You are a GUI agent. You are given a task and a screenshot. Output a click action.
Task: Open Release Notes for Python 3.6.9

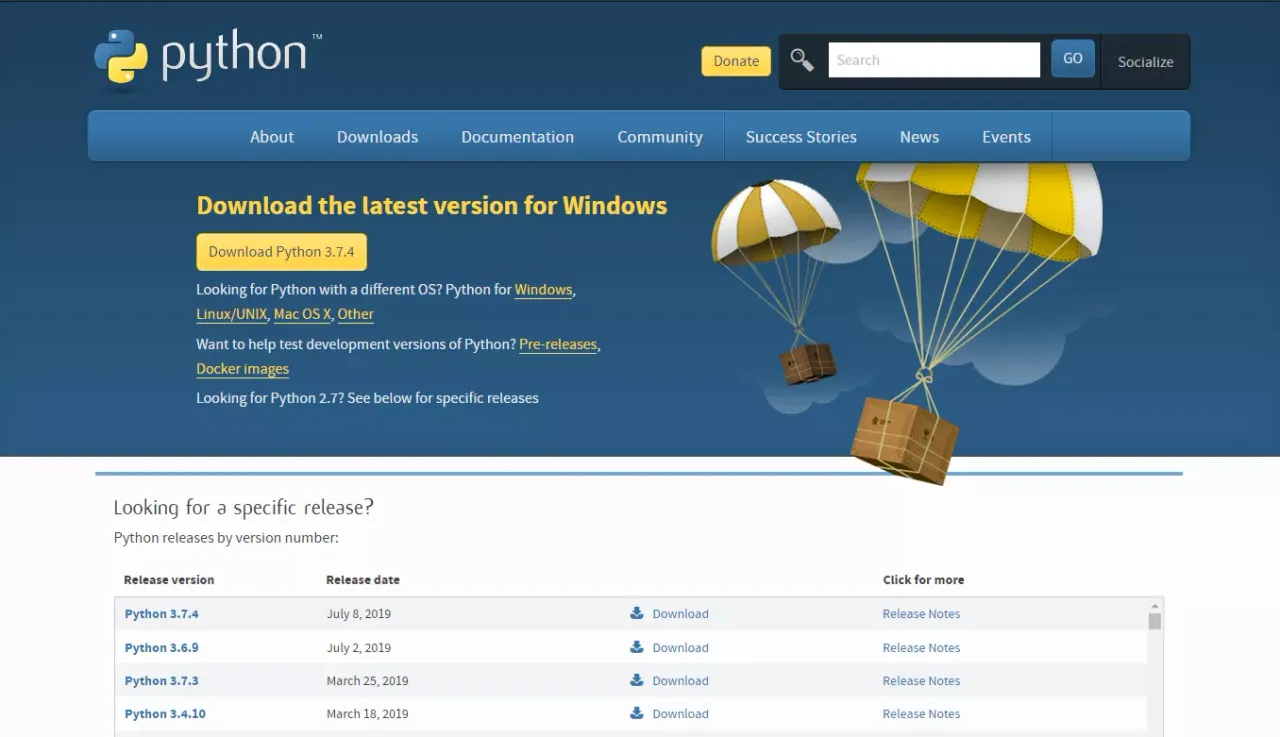(x=921, y=648)
